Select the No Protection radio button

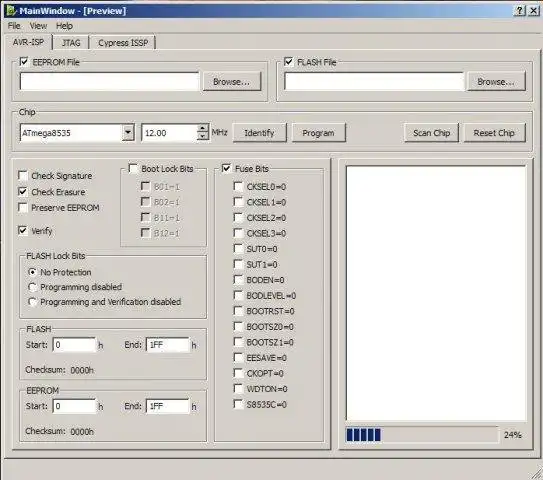coord(32,272)
